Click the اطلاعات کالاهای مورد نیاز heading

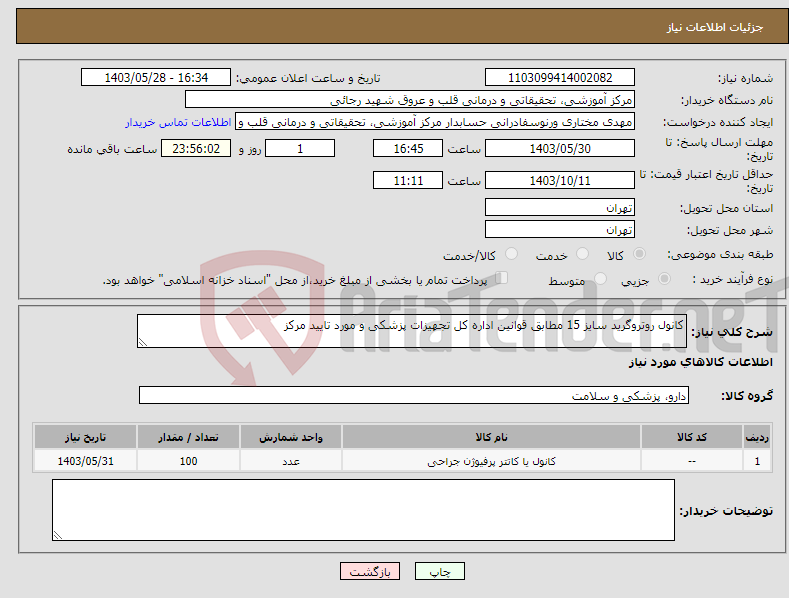tap(700, 362)
